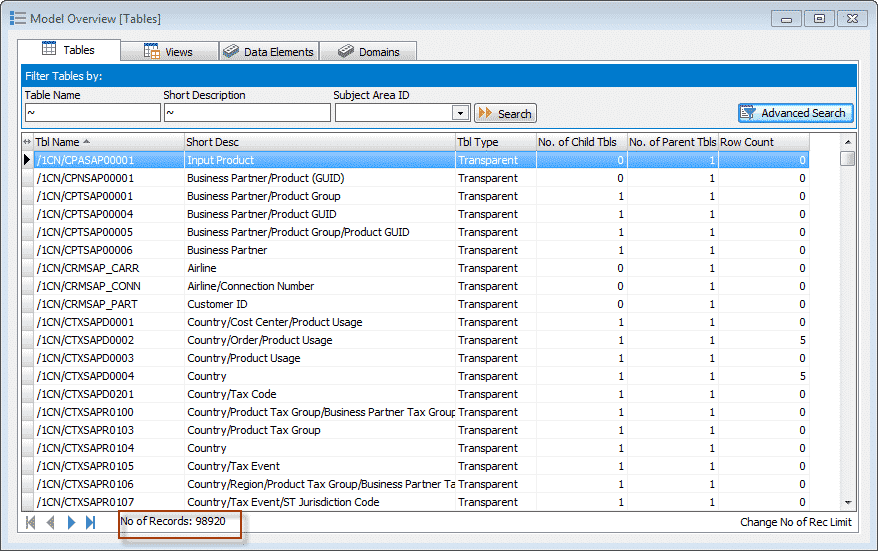
Task: Go to first page of records
Action: (31, 522)
